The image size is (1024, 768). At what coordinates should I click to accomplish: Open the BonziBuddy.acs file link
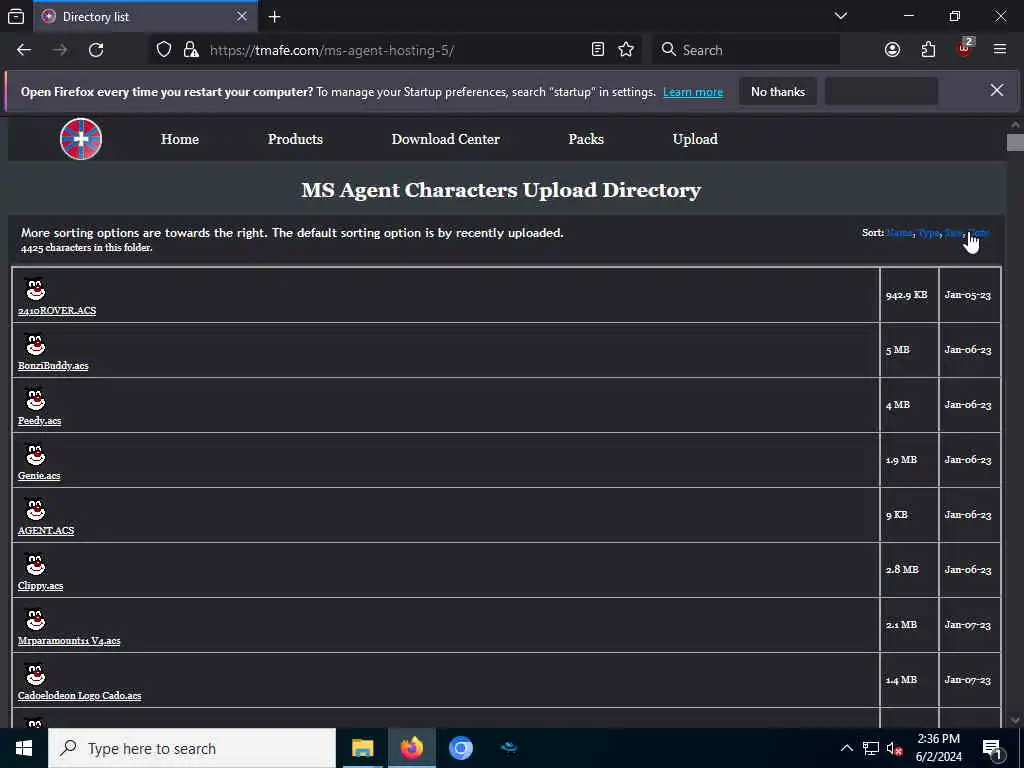pos(53,366)
